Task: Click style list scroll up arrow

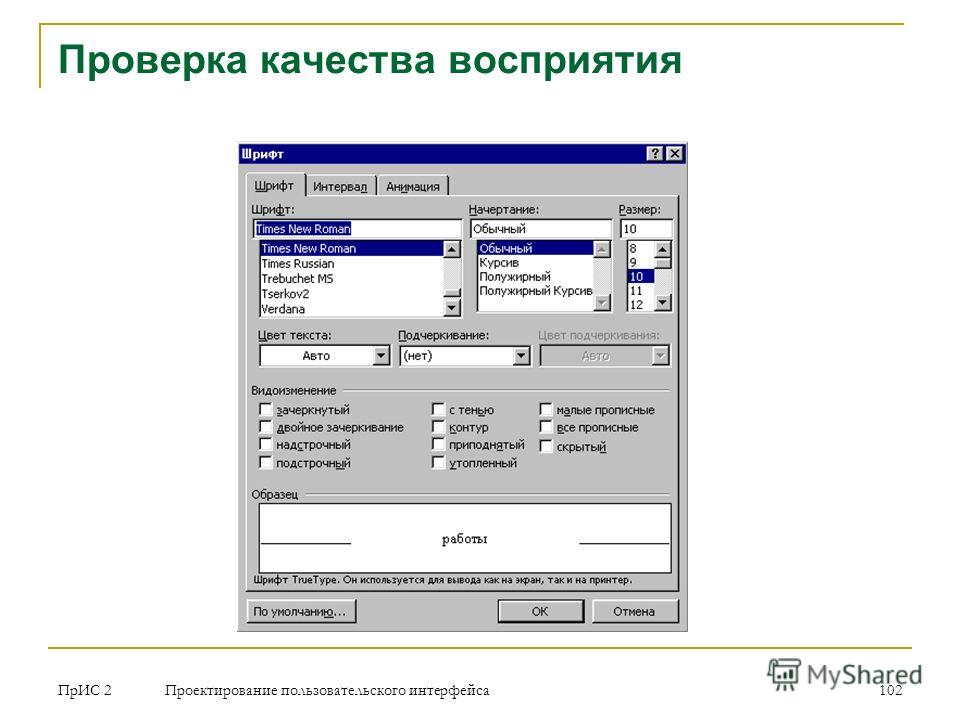Action: tap(602, 249)
